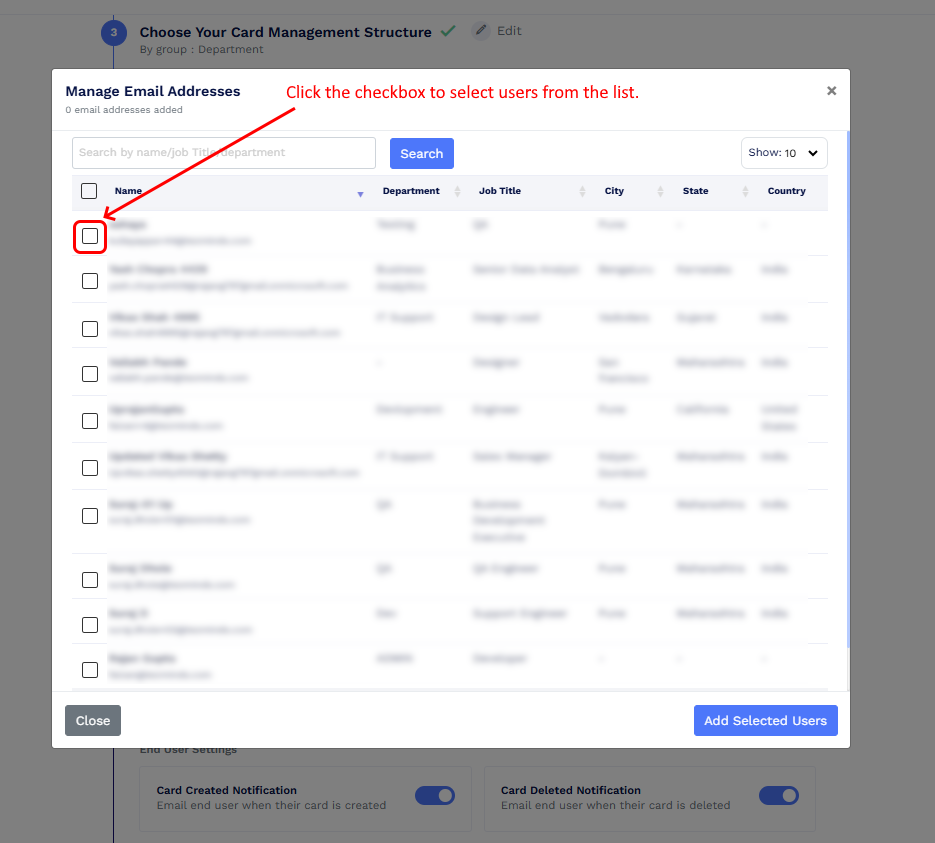
Task: Check the first user's highlighted checkbox
Action: pos(90,236)
